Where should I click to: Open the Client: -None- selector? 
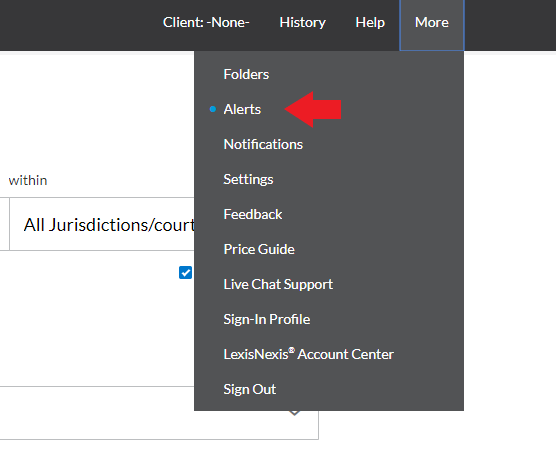206,23
